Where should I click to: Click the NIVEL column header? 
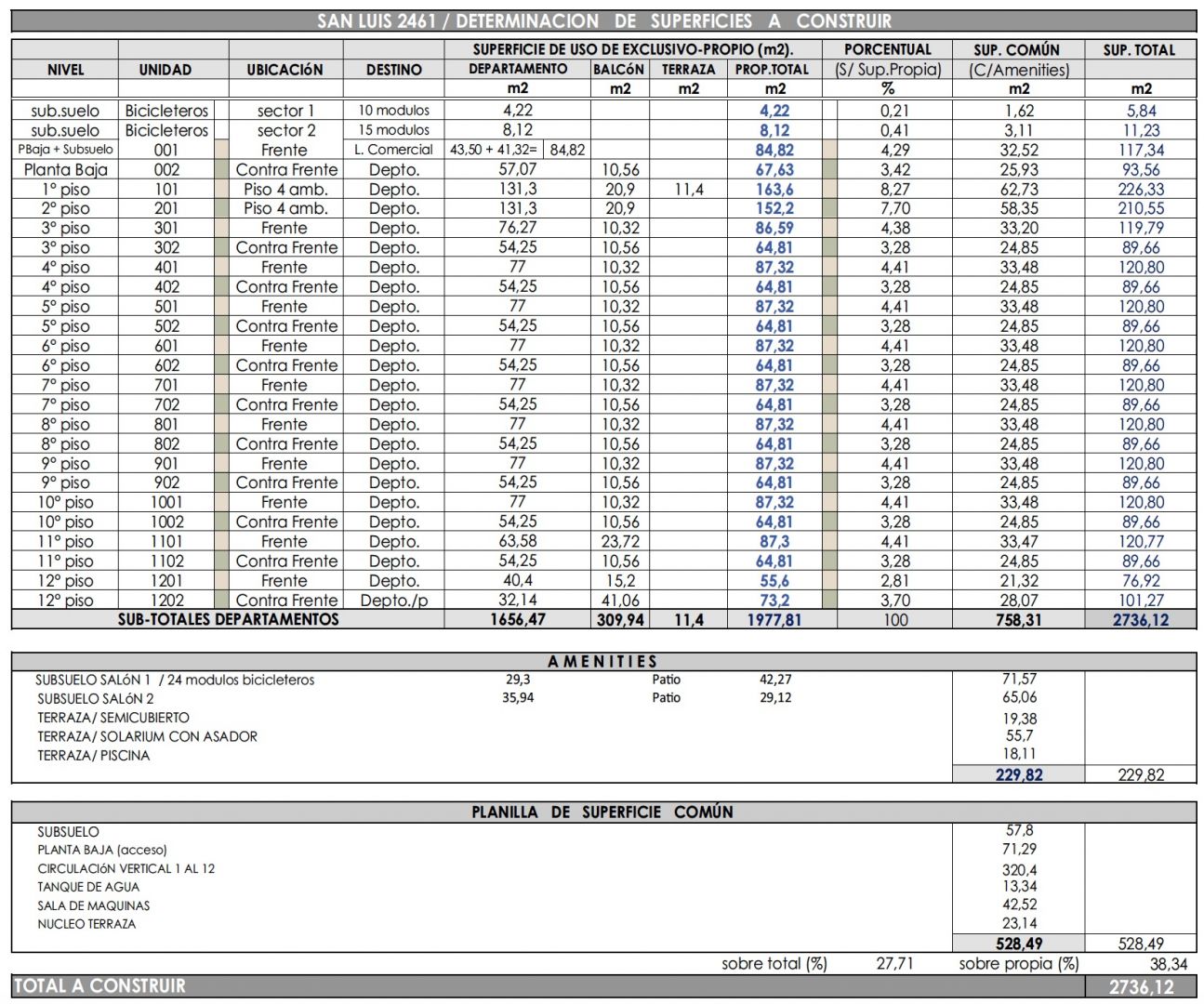coord(65,70)
